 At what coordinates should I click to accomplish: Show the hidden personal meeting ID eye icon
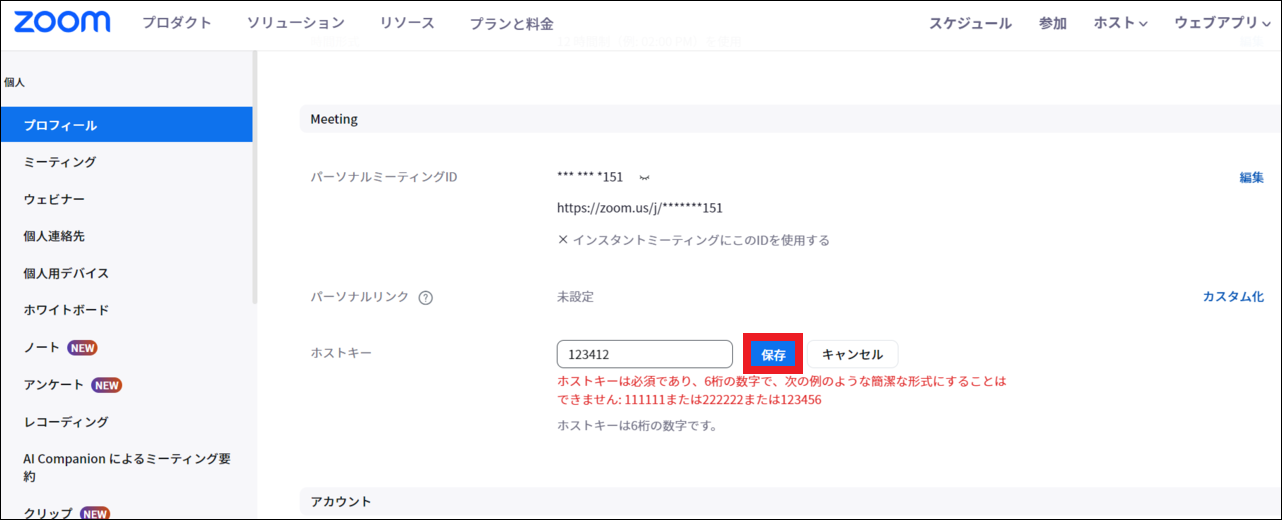(x=644, y=177)
